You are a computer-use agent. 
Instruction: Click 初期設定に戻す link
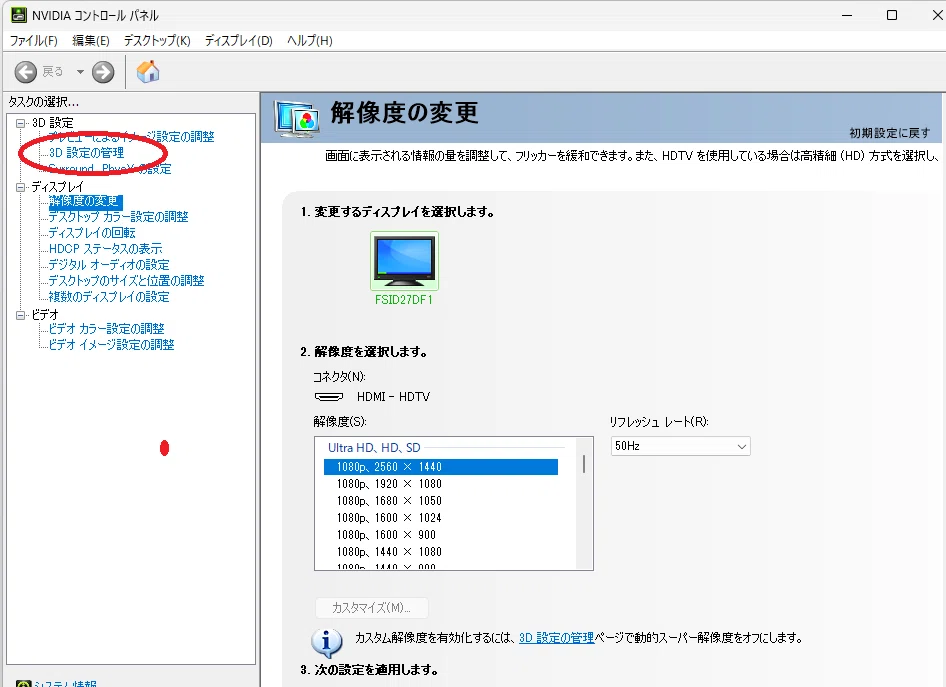pyautogui.click(x=889, y=133)
